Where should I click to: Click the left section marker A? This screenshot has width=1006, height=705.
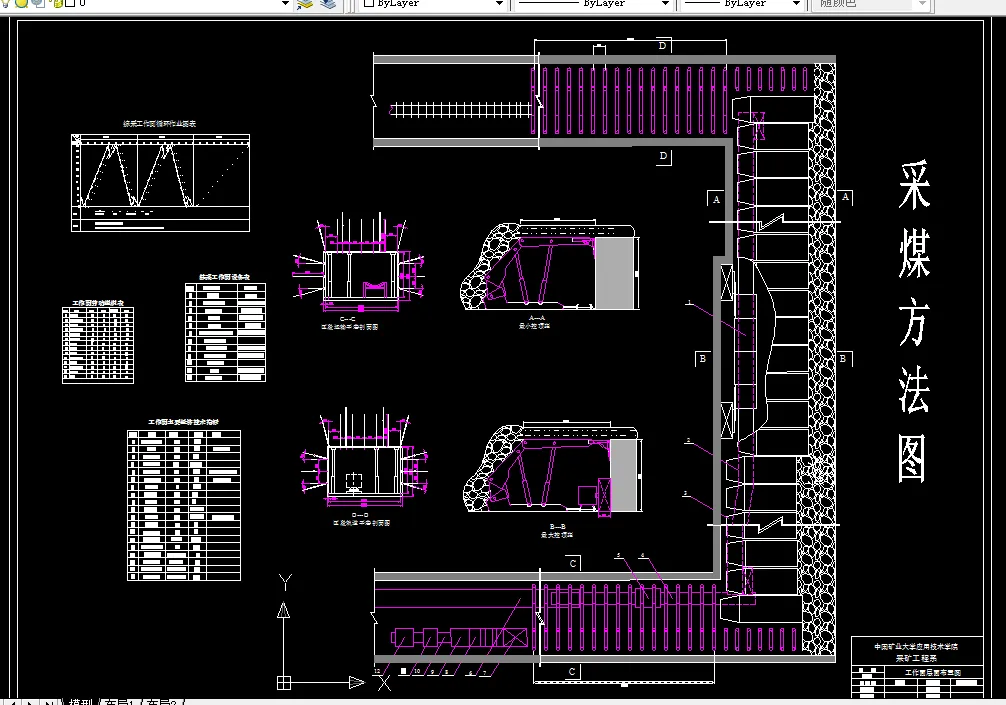point(716,199)
